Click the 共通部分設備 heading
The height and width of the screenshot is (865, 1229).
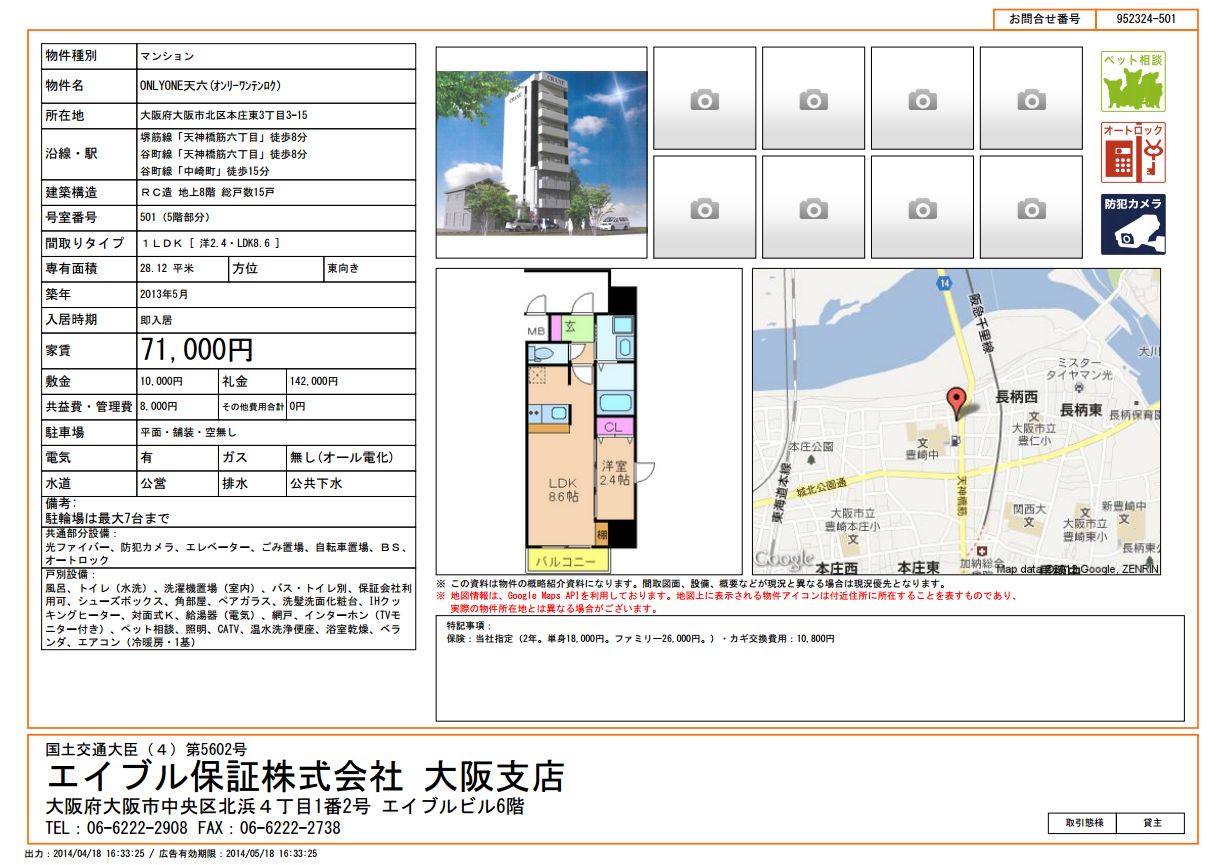(x=82, y=534)
